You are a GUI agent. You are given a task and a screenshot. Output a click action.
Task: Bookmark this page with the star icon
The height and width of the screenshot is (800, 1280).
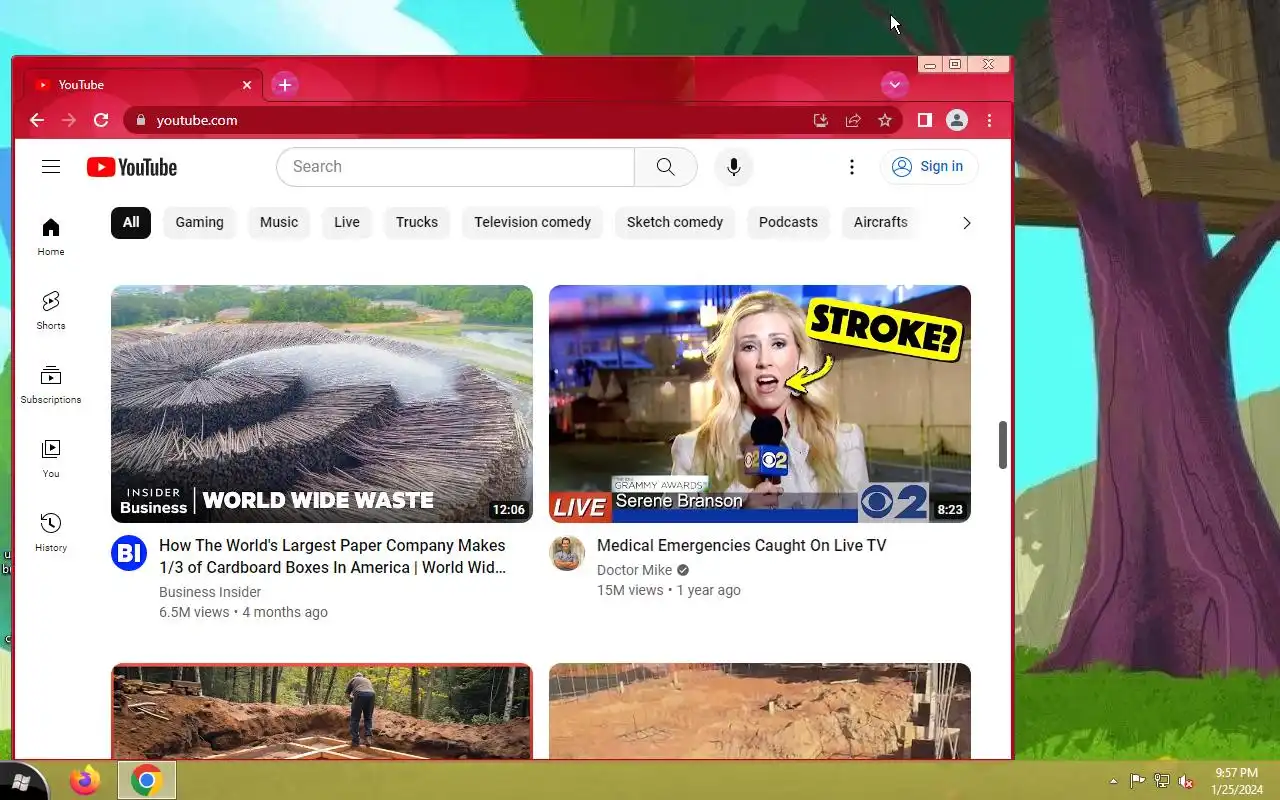pyautogui.click(x=885, y=120)
